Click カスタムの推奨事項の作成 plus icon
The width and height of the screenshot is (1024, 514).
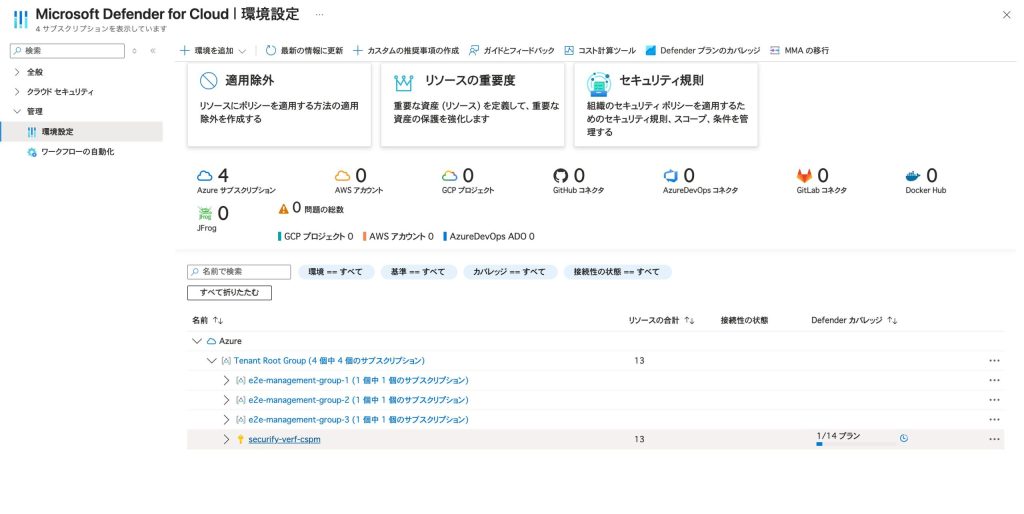[x=358, y=50]
